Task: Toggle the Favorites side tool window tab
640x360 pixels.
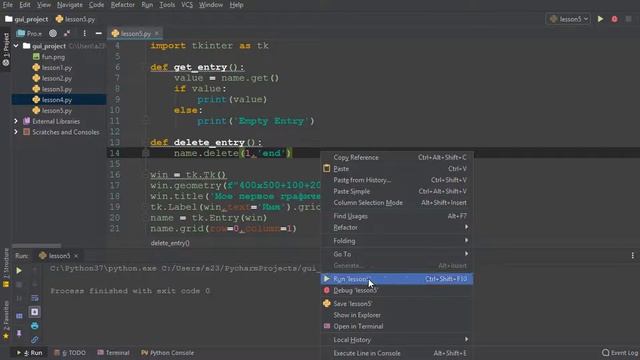Action: tap(6, 320)
